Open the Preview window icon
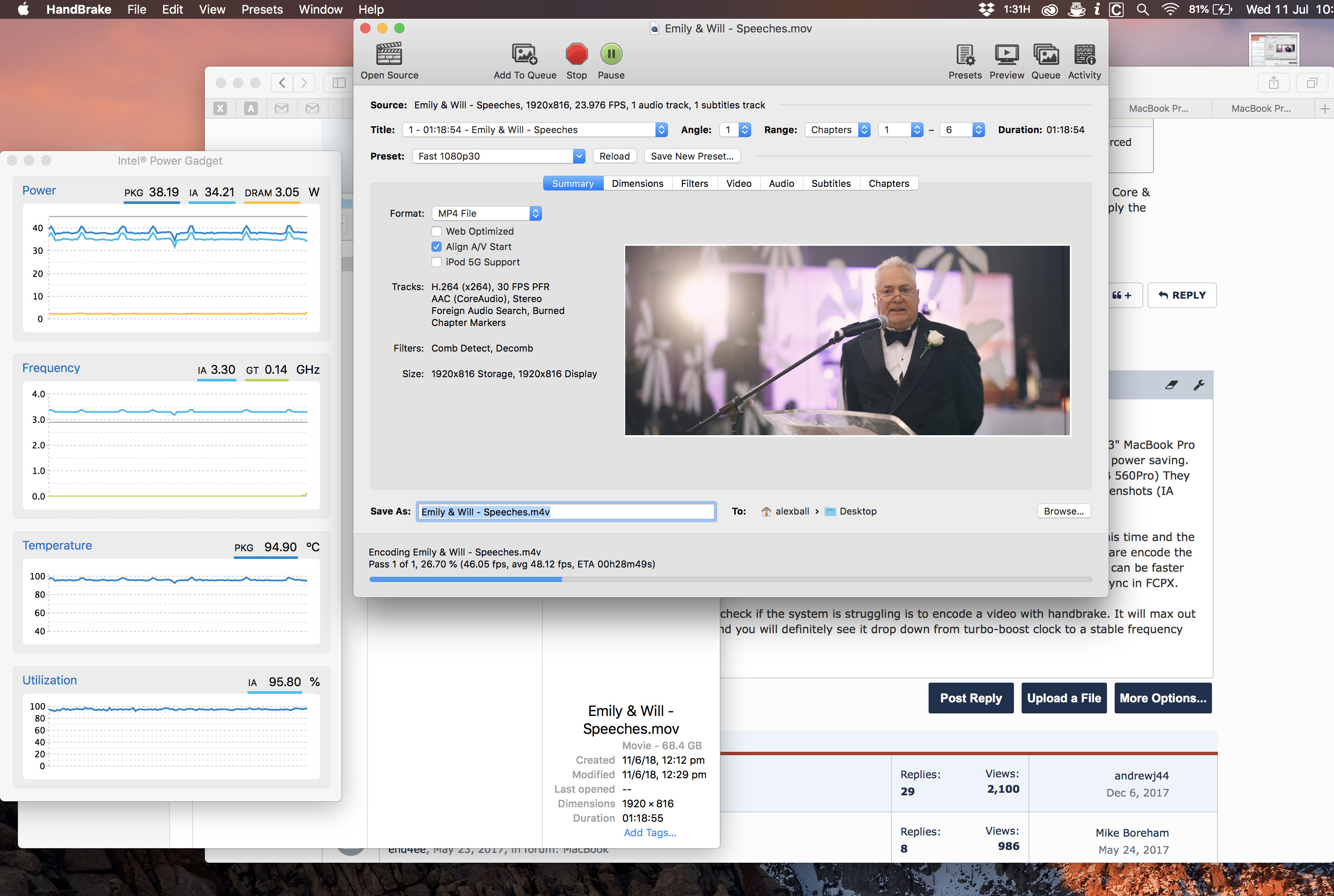The image size is (1334, 896). (x=1007, y=54)
